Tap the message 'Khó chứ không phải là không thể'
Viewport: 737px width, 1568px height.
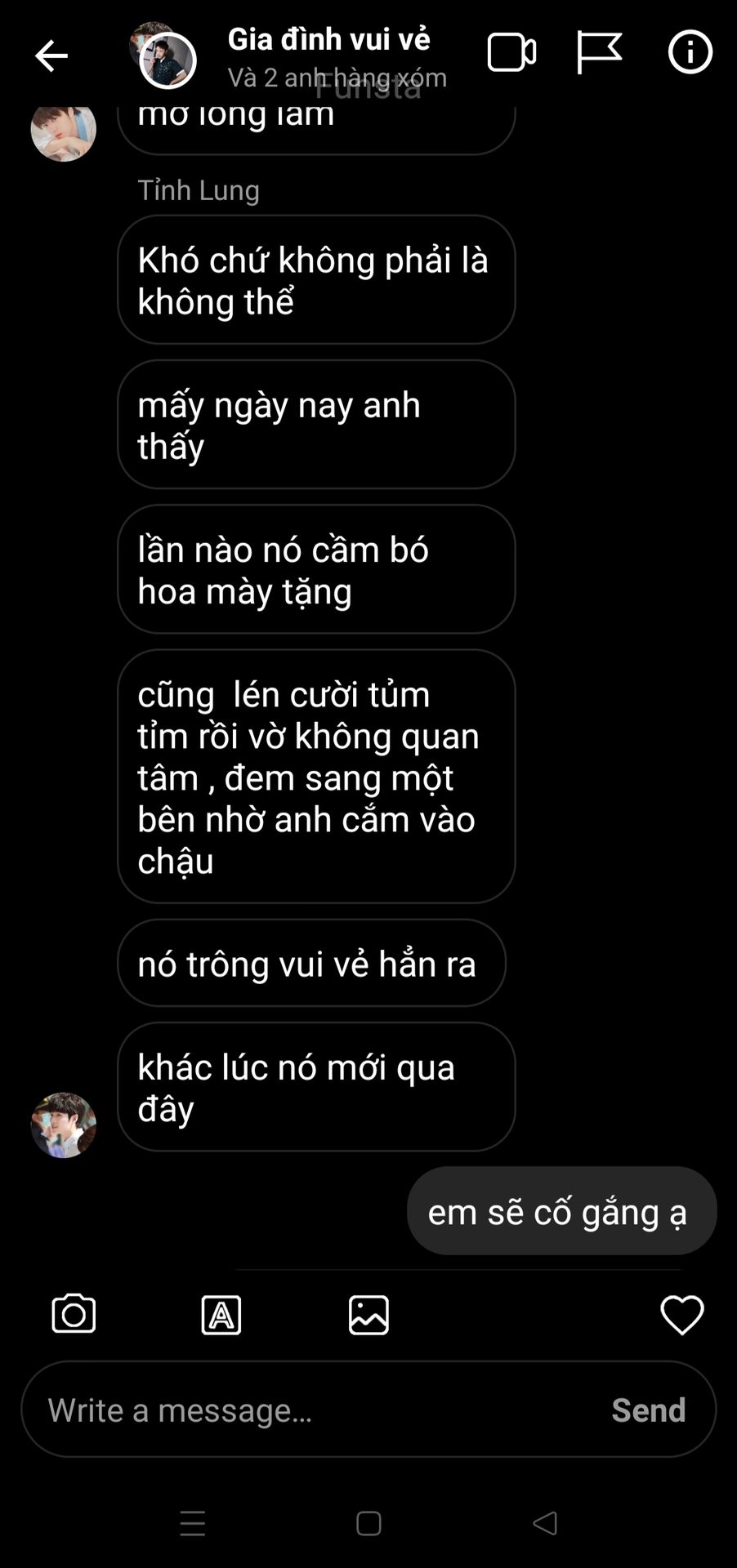[x=316, y=279]
